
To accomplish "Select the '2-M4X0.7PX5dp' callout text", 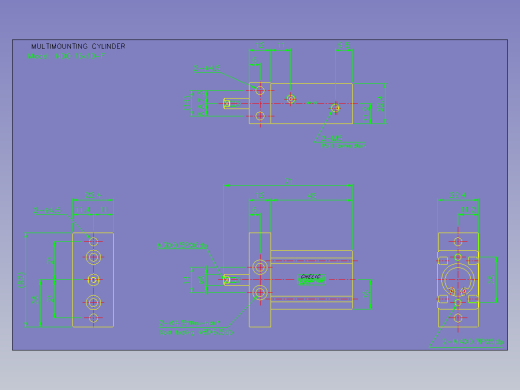I will tap(472, 342).
